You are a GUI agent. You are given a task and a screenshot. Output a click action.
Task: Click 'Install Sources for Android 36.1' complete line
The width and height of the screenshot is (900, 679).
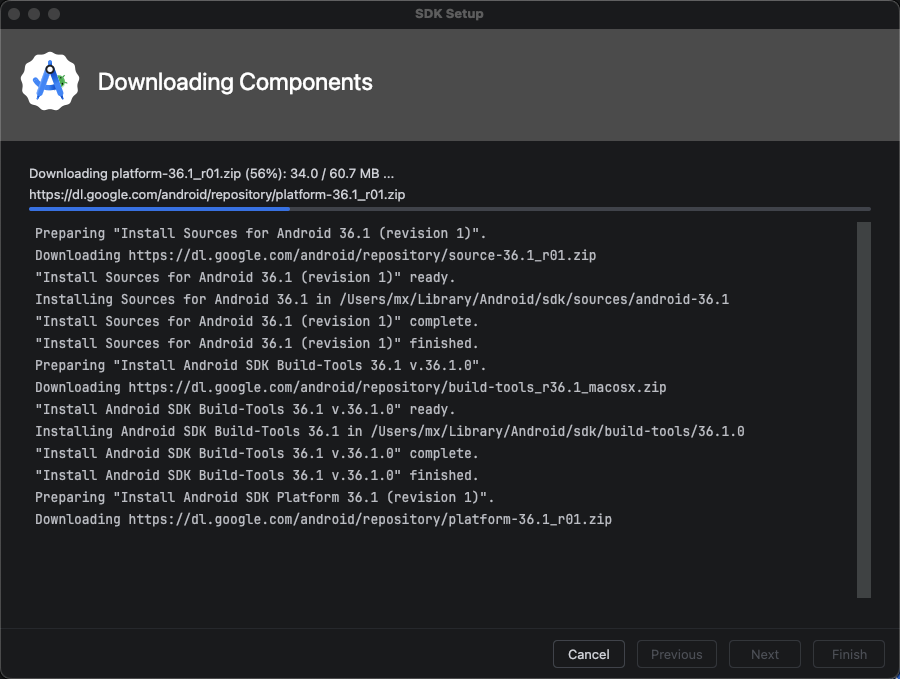[257, 321]
